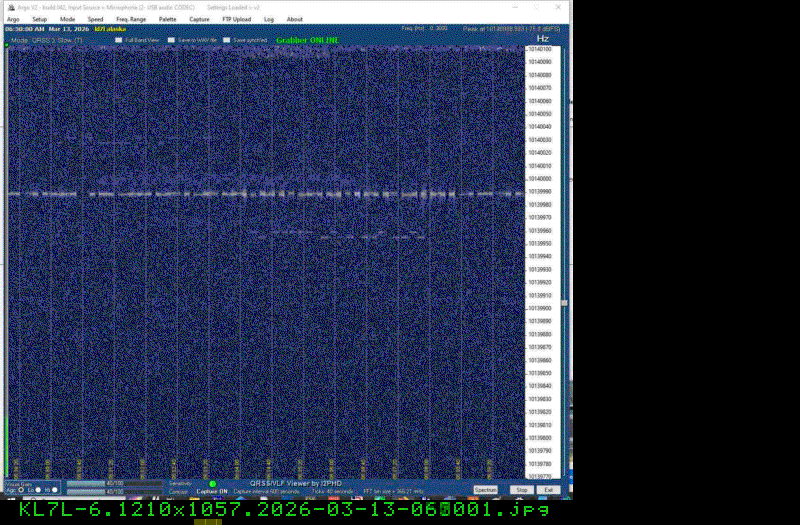Enable the Full Band View checkbox
Screen dimensions: 800x525
[116, 40]
